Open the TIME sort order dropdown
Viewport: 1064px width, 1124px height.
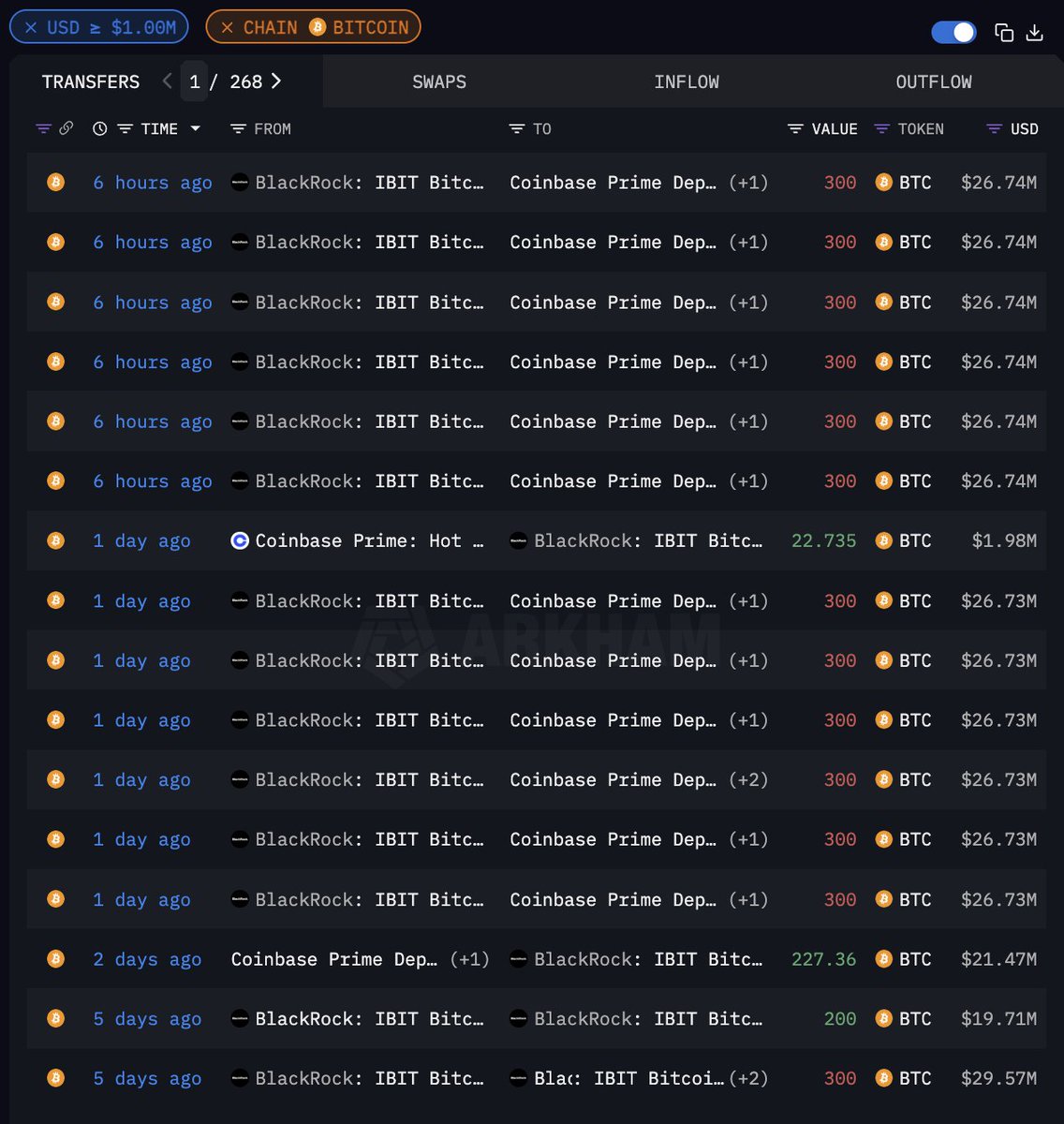(x=195, y=128)
